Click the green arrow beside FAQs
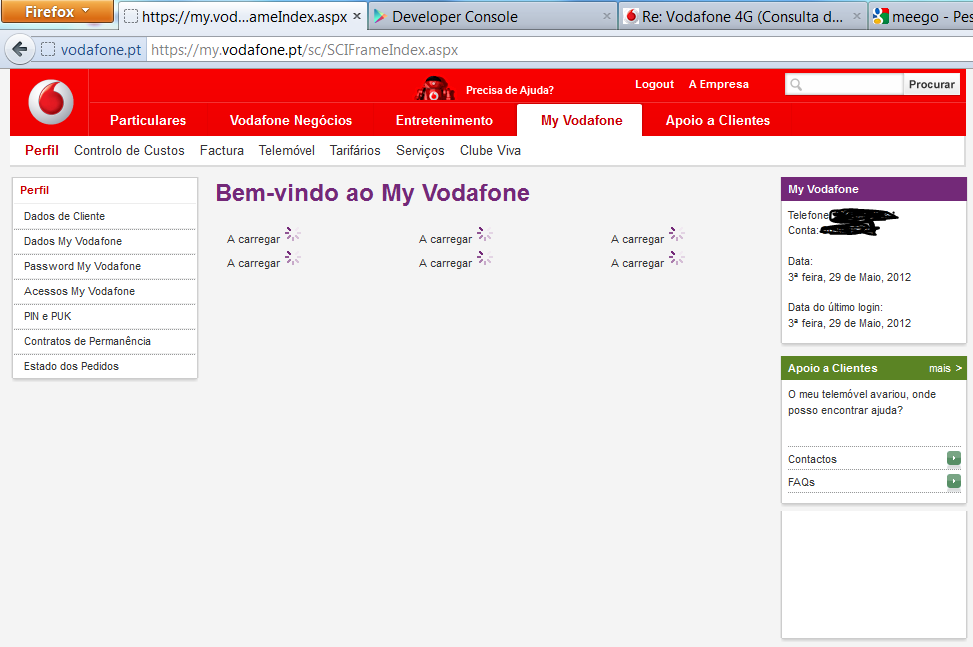973x647 pixels. 954,482
